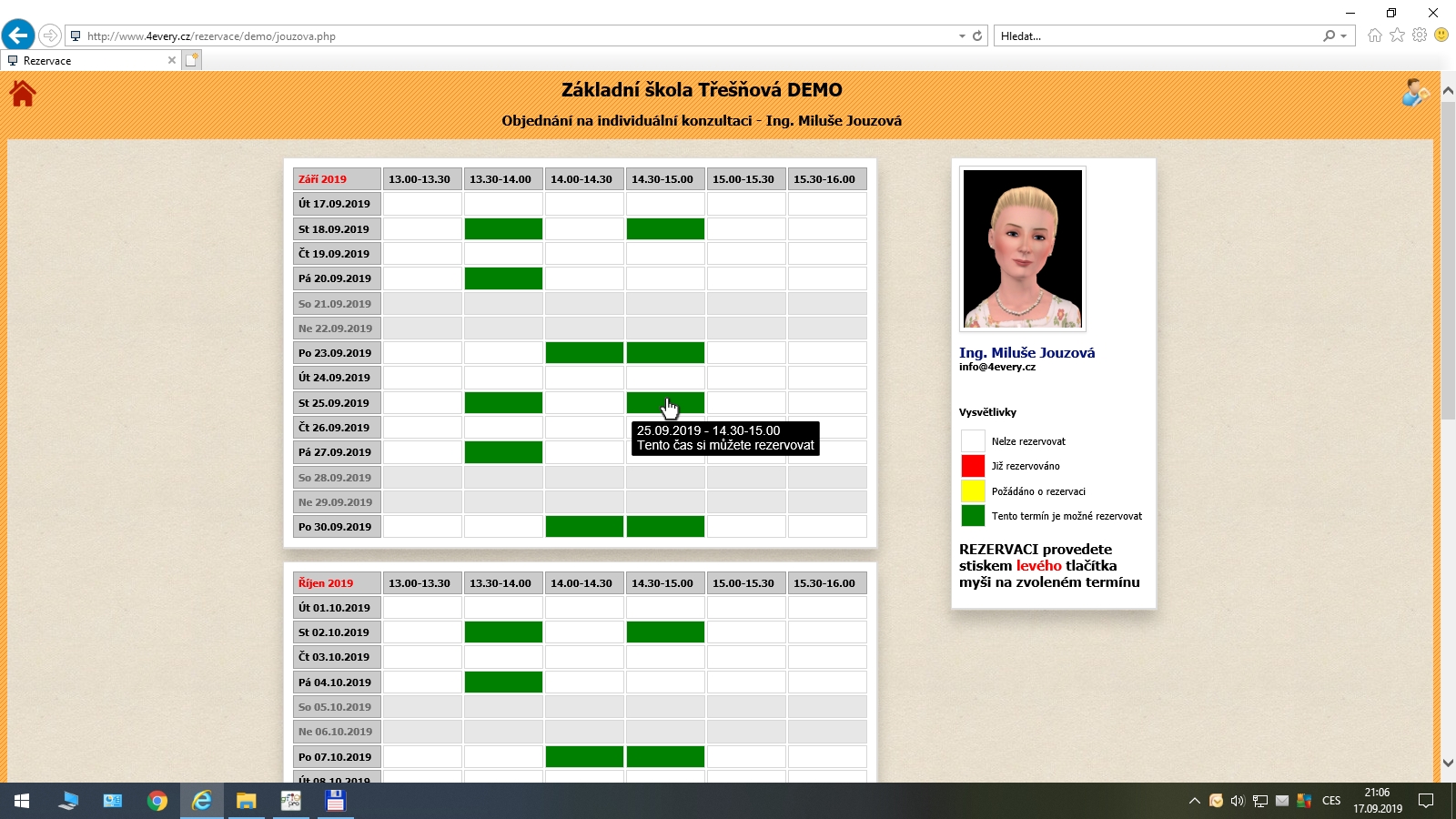
Task: Click the search magnifier icon
Action: (1330, 35)
